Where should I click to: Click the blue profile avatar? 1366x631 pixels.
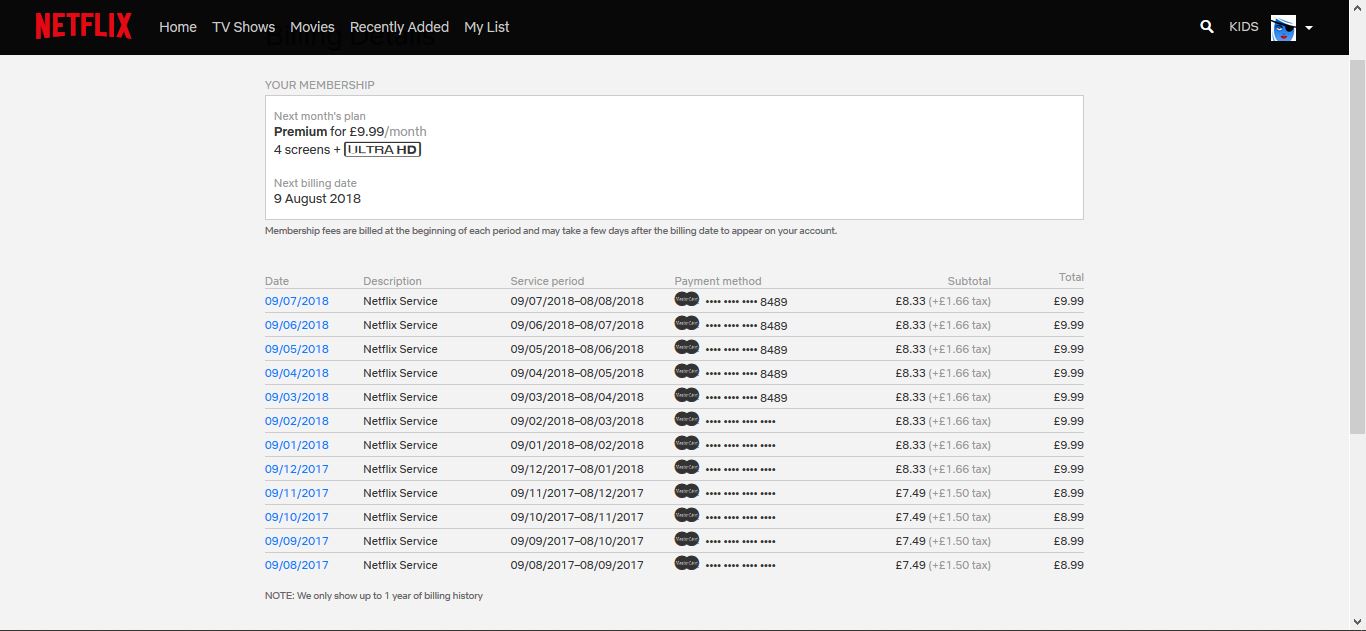pos(1283,28)
